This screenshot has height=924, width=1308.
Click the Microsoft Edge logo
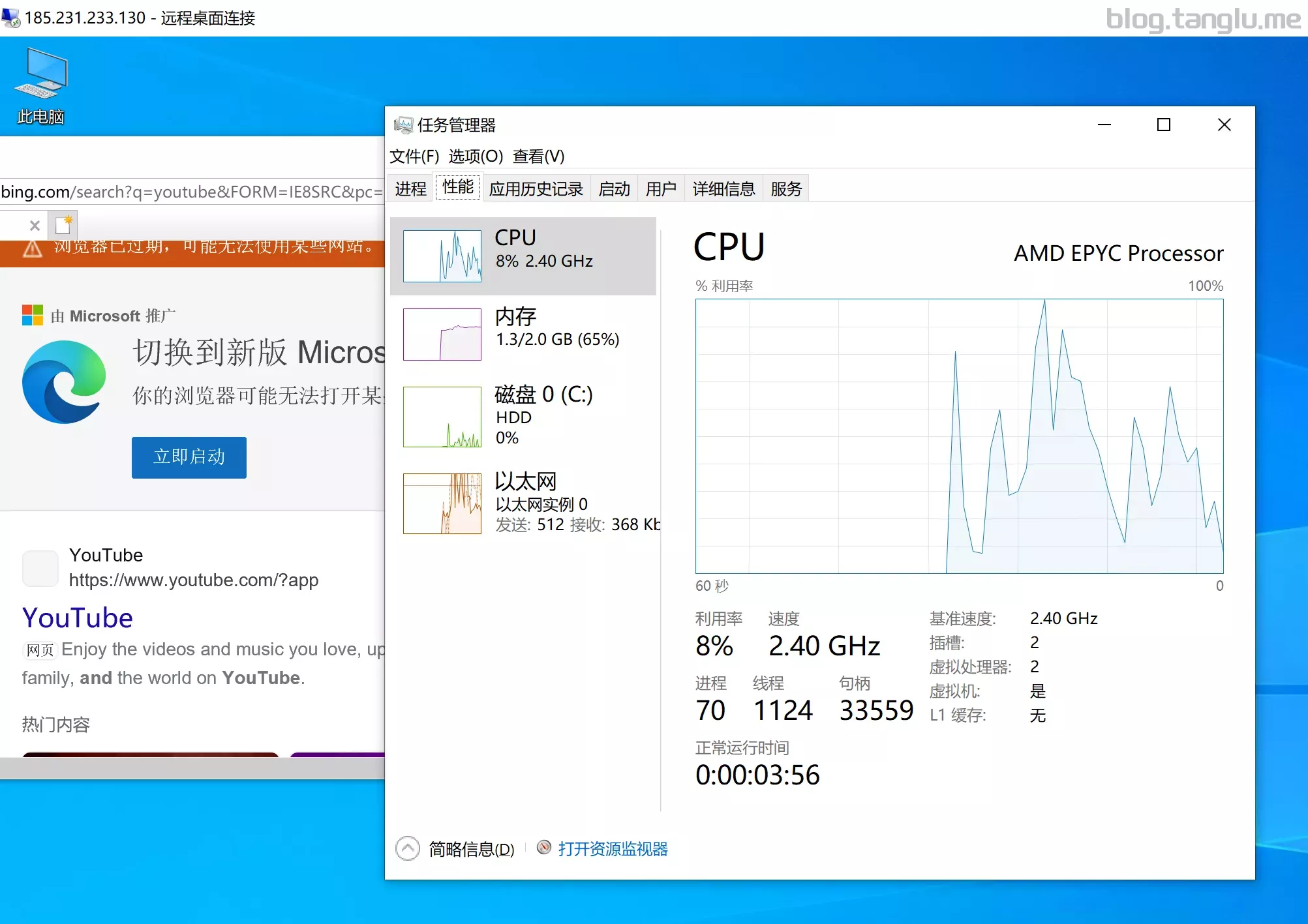click(64, 382)
